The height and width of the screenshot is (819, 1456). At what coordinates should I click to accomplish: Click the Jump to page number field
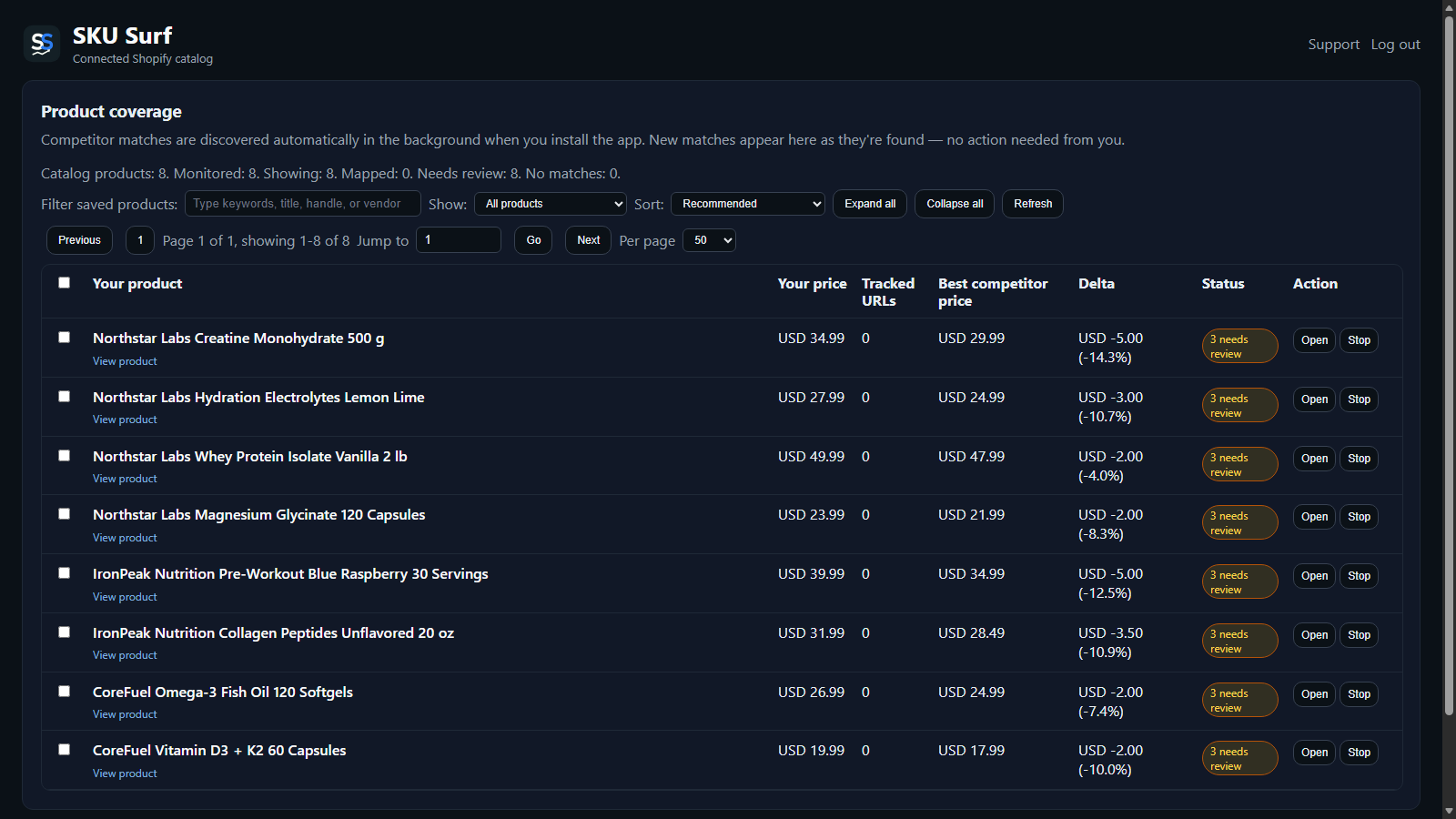(459, 240)
